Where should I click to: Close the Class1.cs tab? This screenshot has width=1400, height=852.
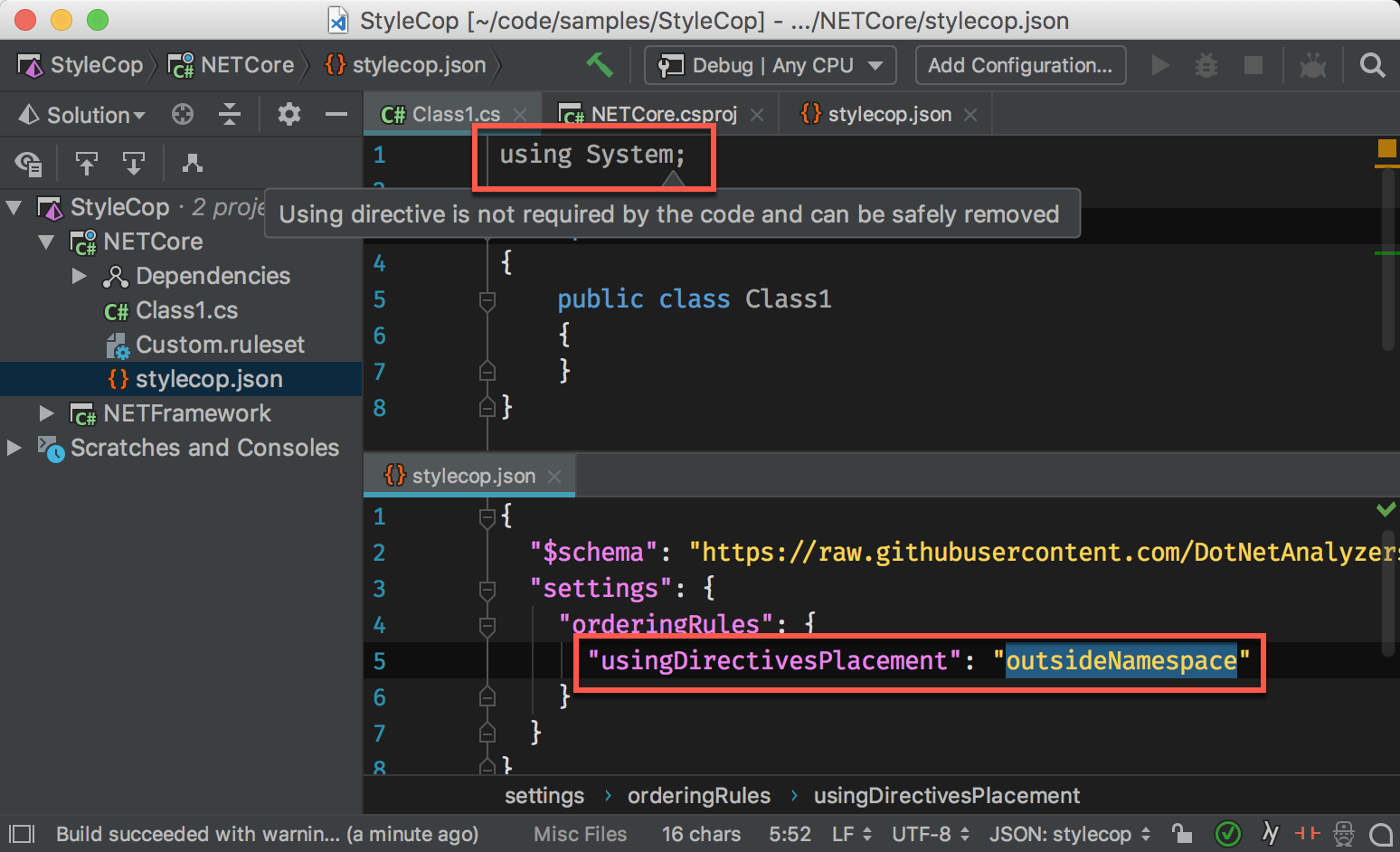click(520, 115)
